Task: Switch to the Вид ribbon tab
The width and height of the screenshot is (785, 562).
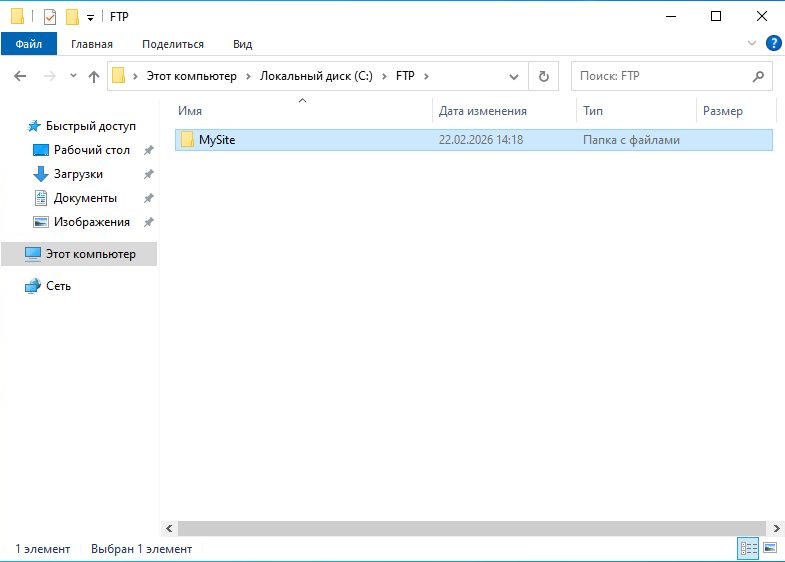Action: click(x=242, y=44)
